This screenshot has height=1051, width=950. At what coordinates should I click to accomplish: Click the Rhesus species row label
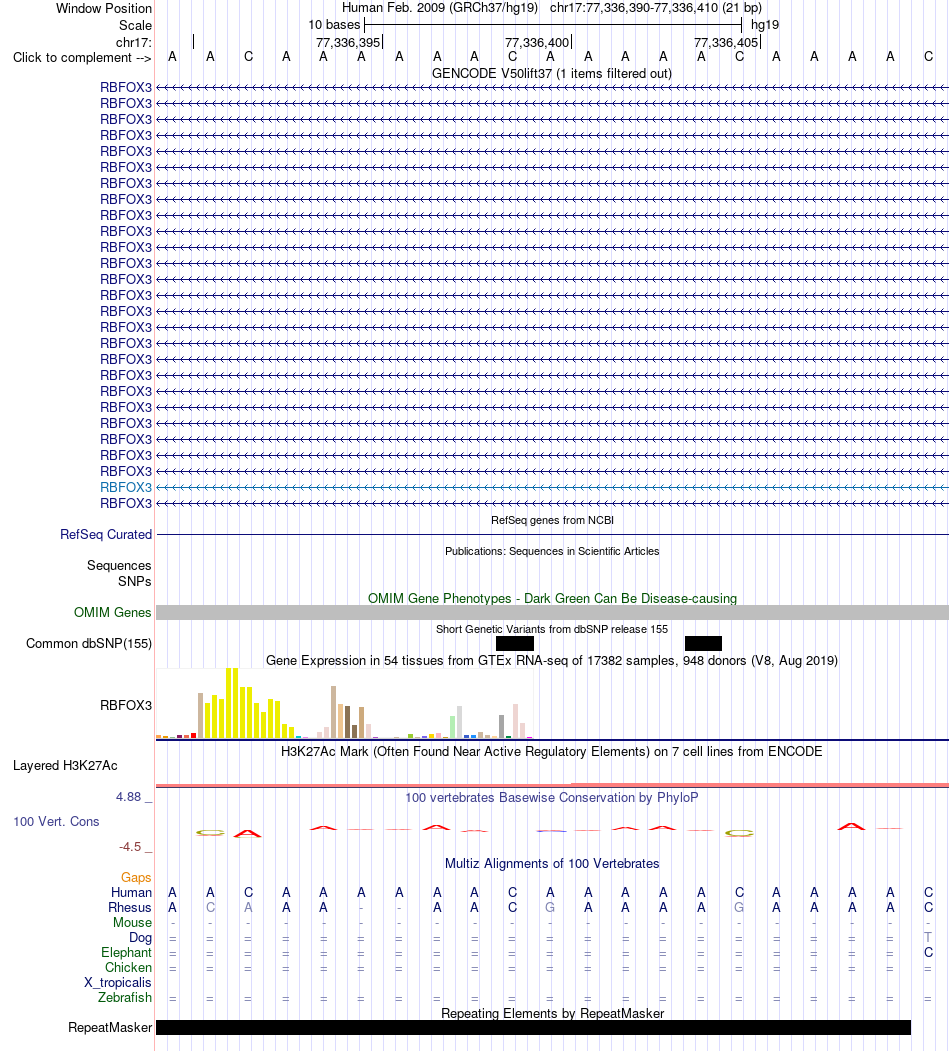[130, 908]
